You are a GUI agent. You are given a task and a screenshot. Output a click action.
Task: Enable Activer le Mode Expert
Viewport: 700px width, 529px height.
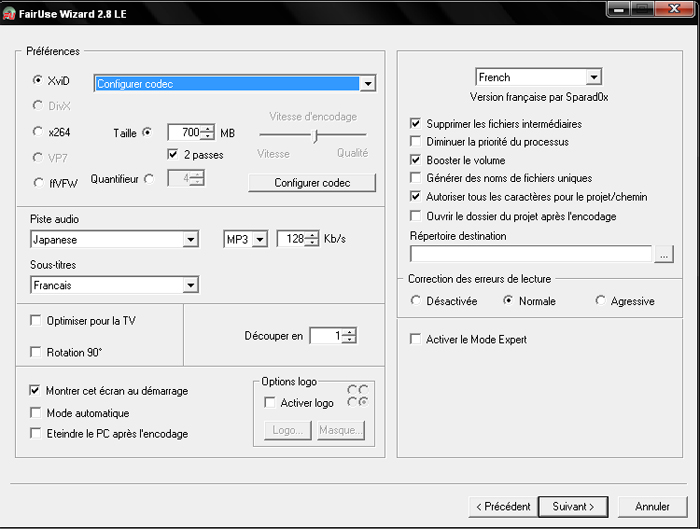coord(416,339)
